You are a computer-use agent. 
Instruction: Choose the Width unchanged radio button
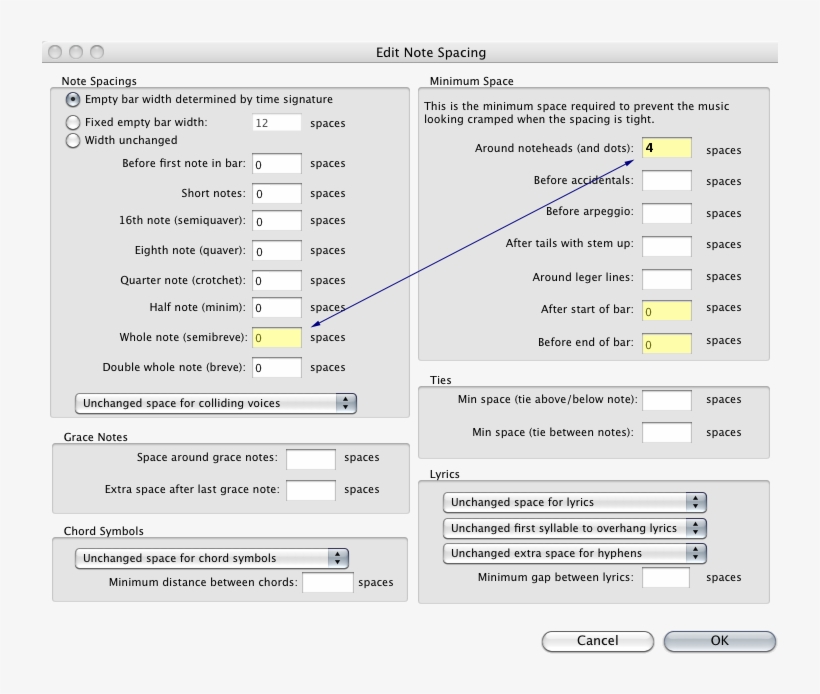tap(73, 141)
